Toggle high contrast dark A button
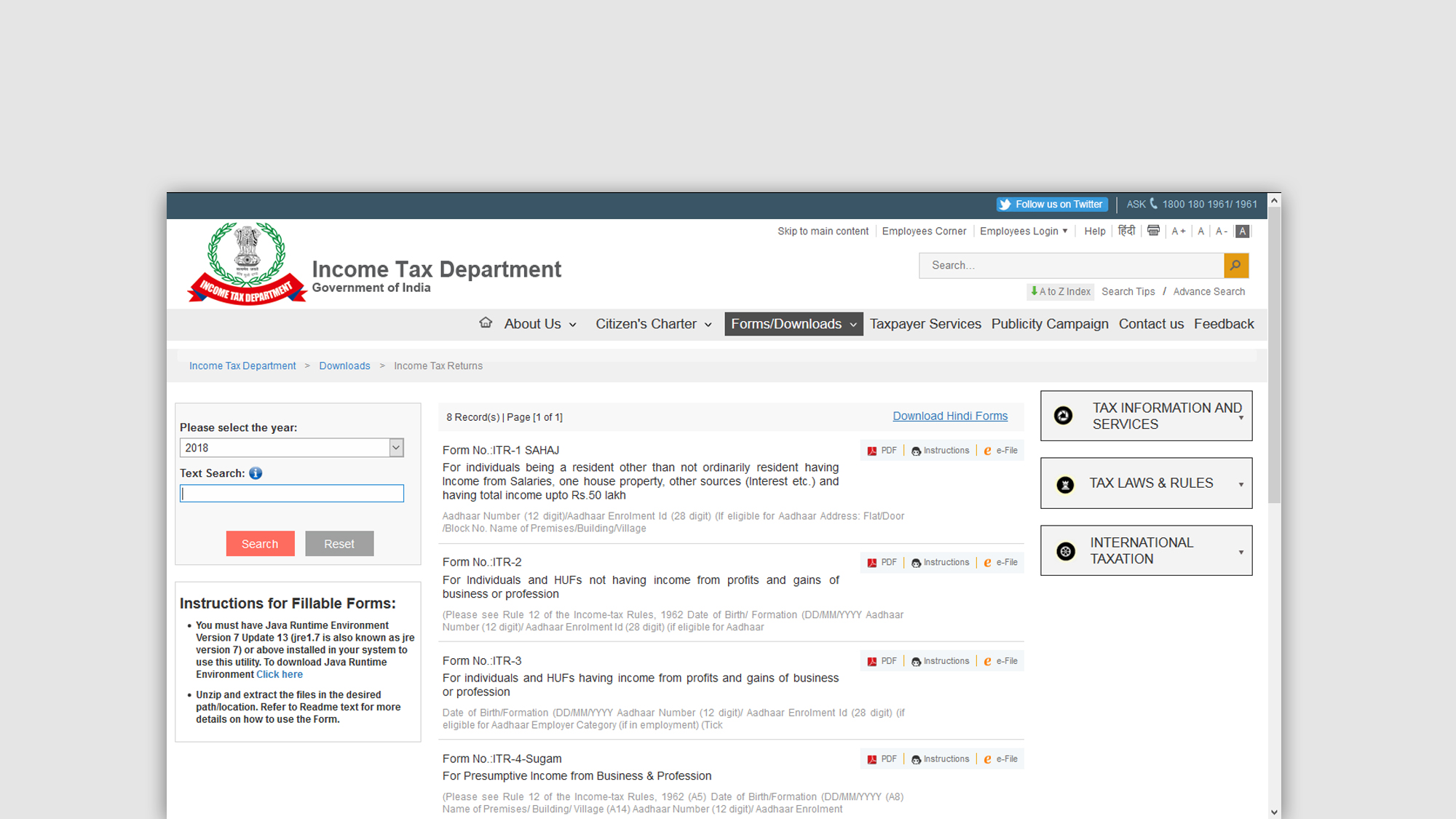 pos(1243,232)
